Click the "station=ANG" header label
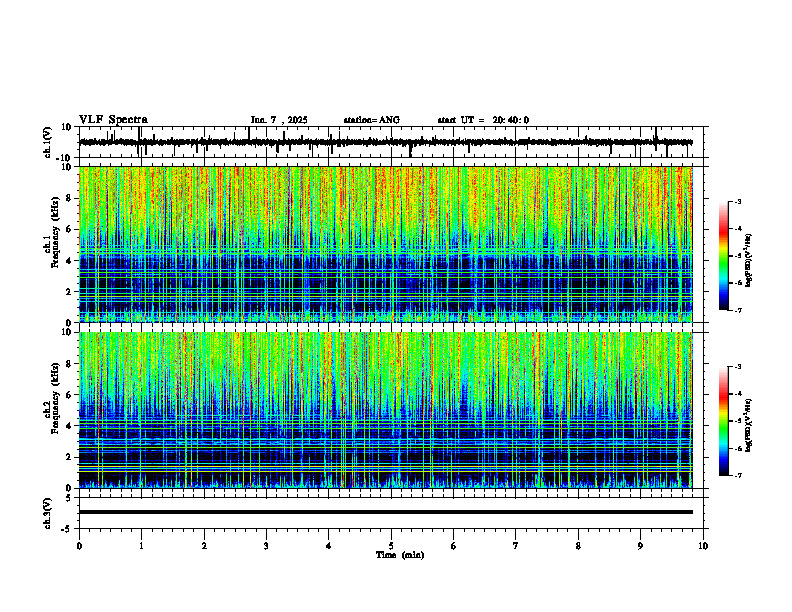This screenshot has width=792, height=612. [x=371, y=120]
